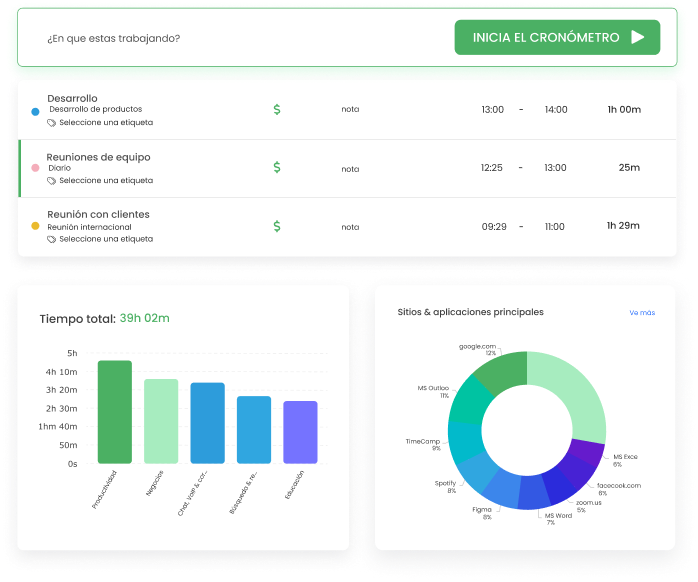Type in the '¿En que estas trabajando?' field
This screenshot has height=582, width=698.
(200, 39)
